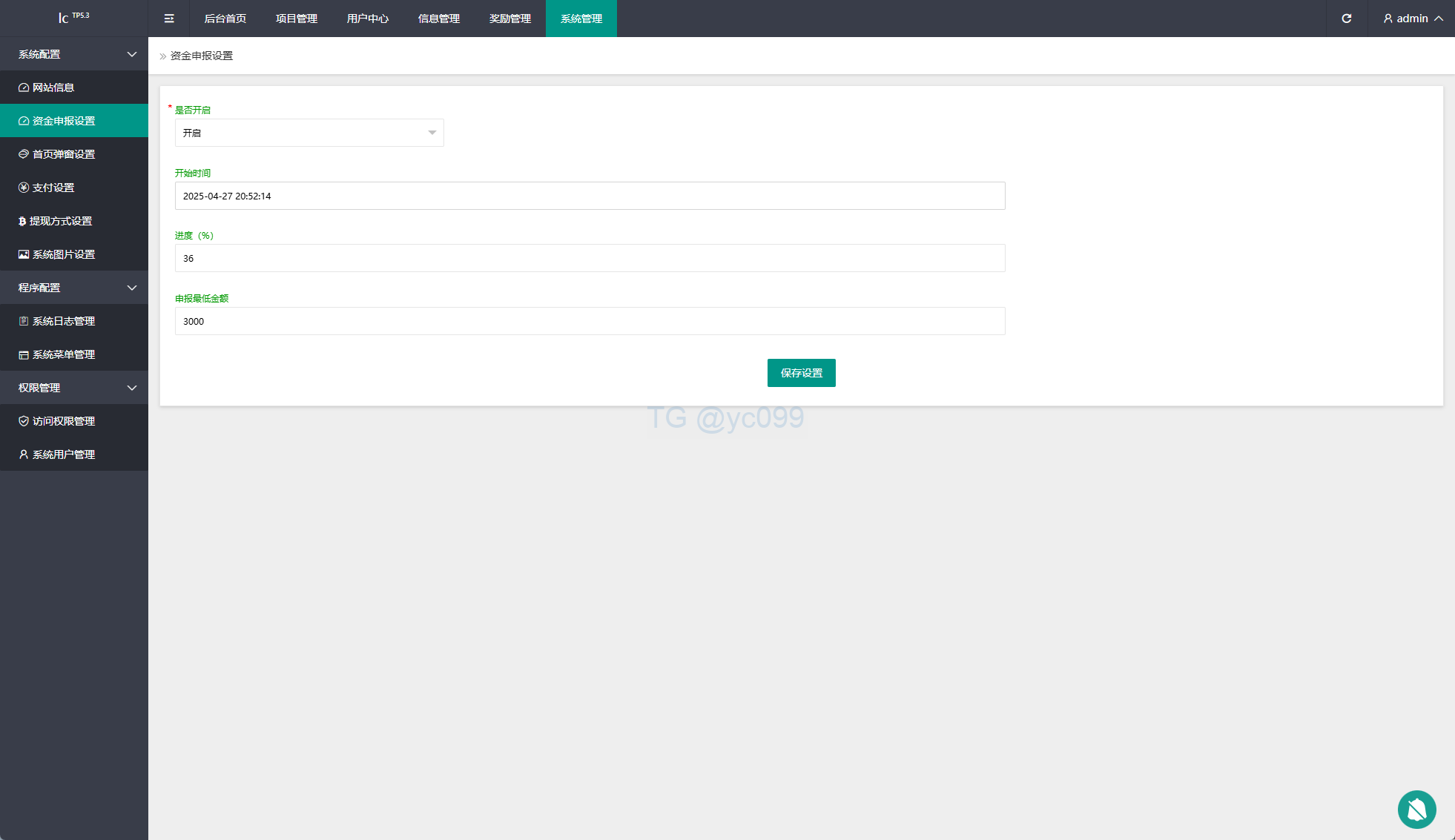Screen dimensions: 1455x840
Task: Click into the 进度 (%) input field
Action: tap(590, 258)
